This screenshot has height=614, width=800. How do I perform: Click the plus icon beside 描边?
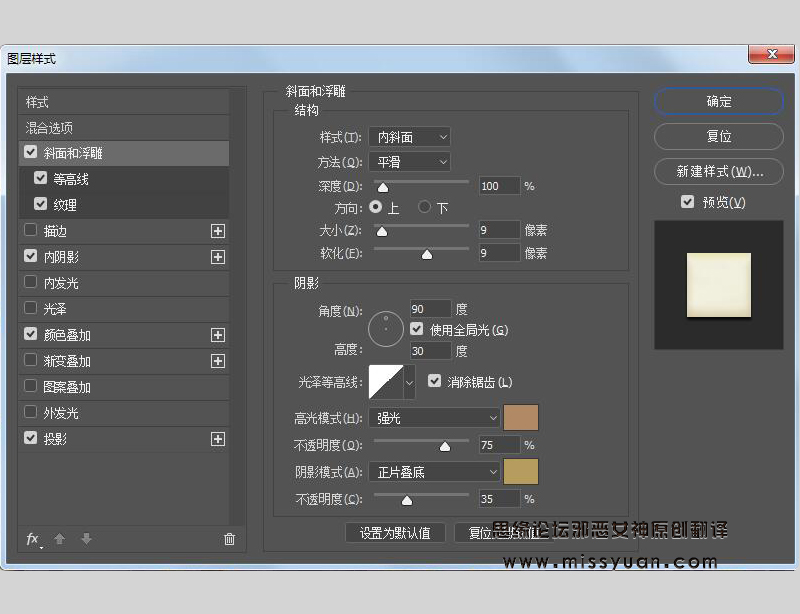[x=218, y=231]
